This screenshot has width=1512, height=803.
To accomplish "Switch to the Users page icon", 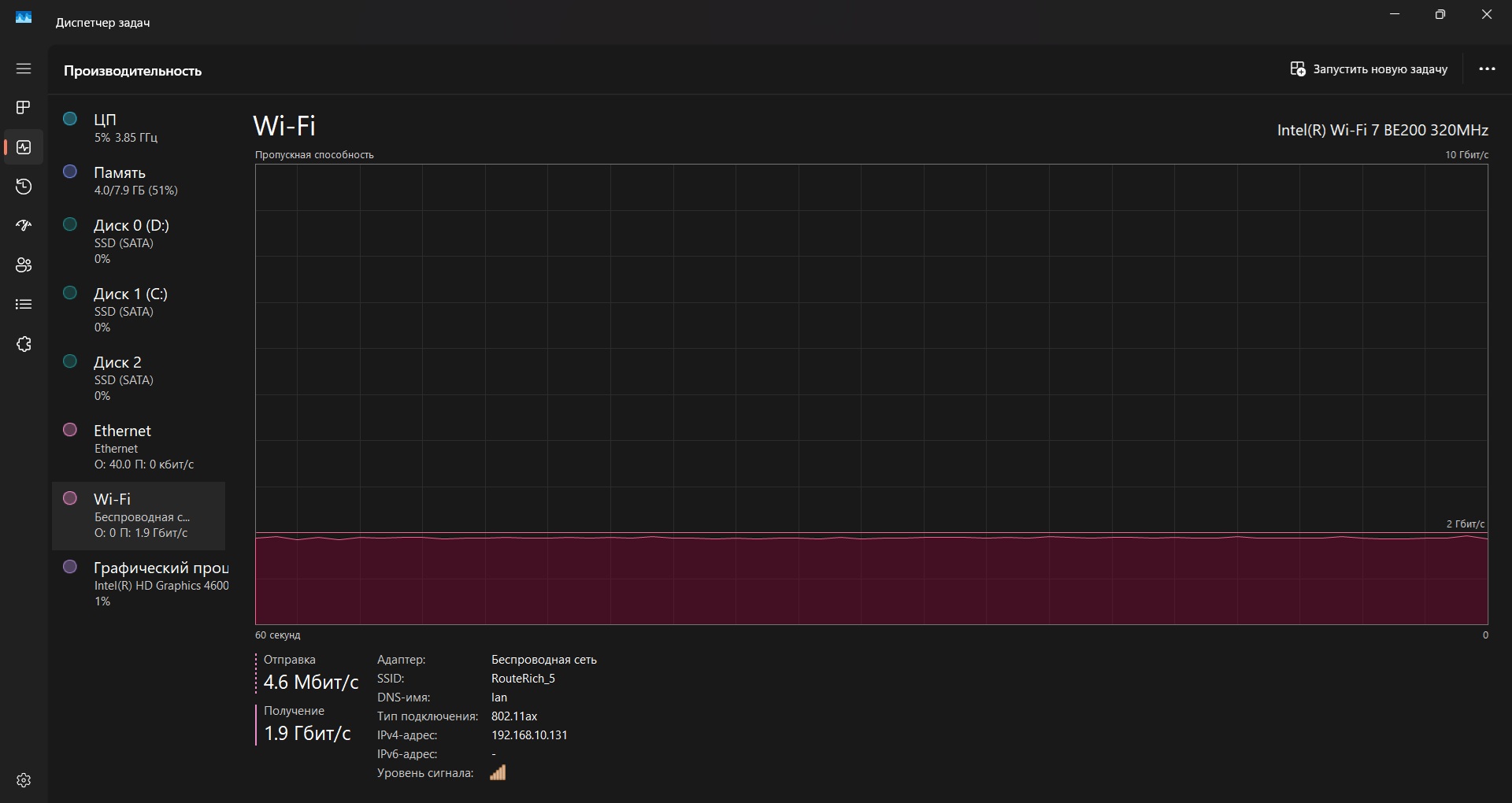I will pos(24,265).
